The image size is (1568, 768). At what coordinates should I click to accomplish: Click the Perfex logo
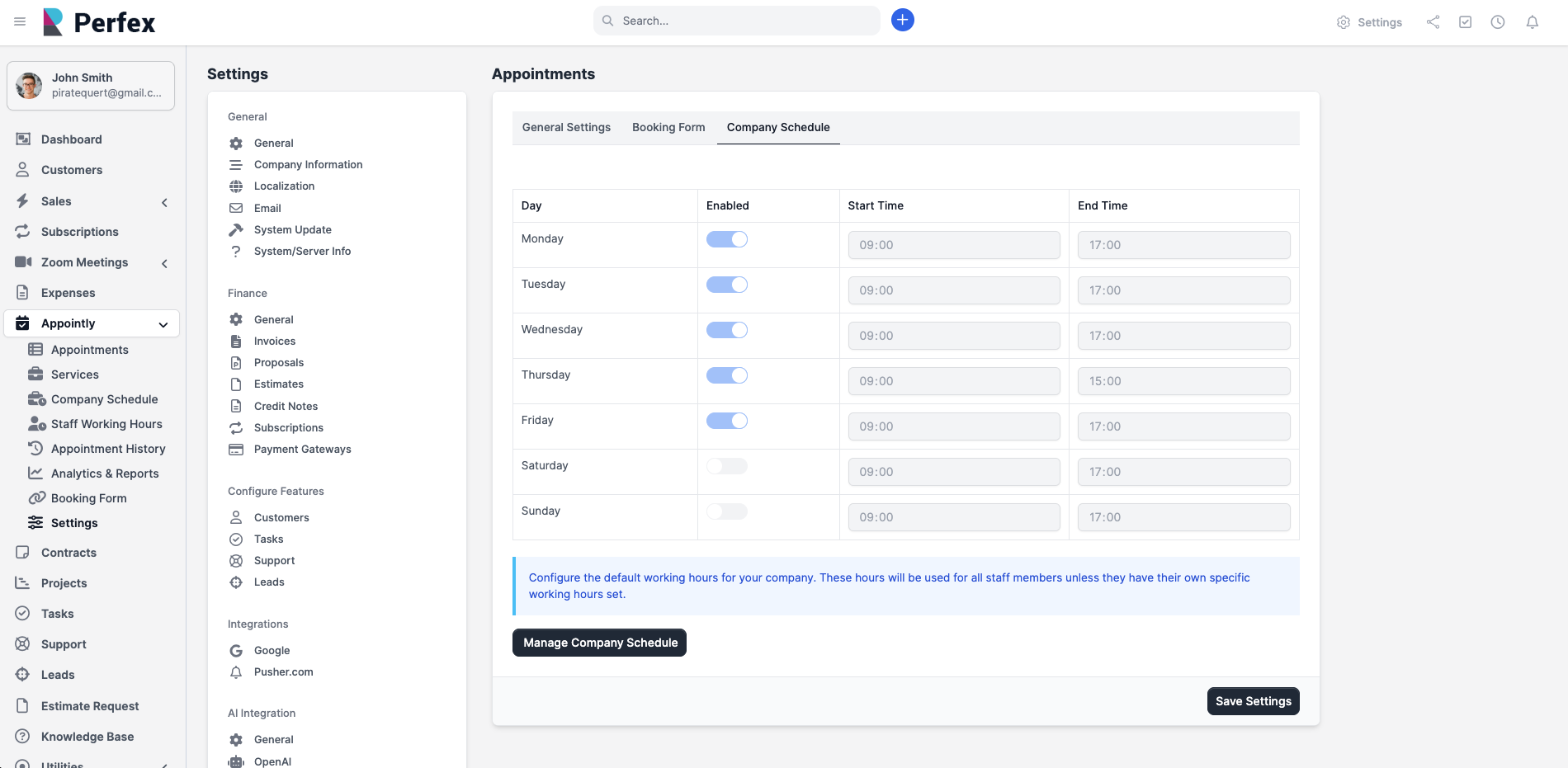(99, 22)
